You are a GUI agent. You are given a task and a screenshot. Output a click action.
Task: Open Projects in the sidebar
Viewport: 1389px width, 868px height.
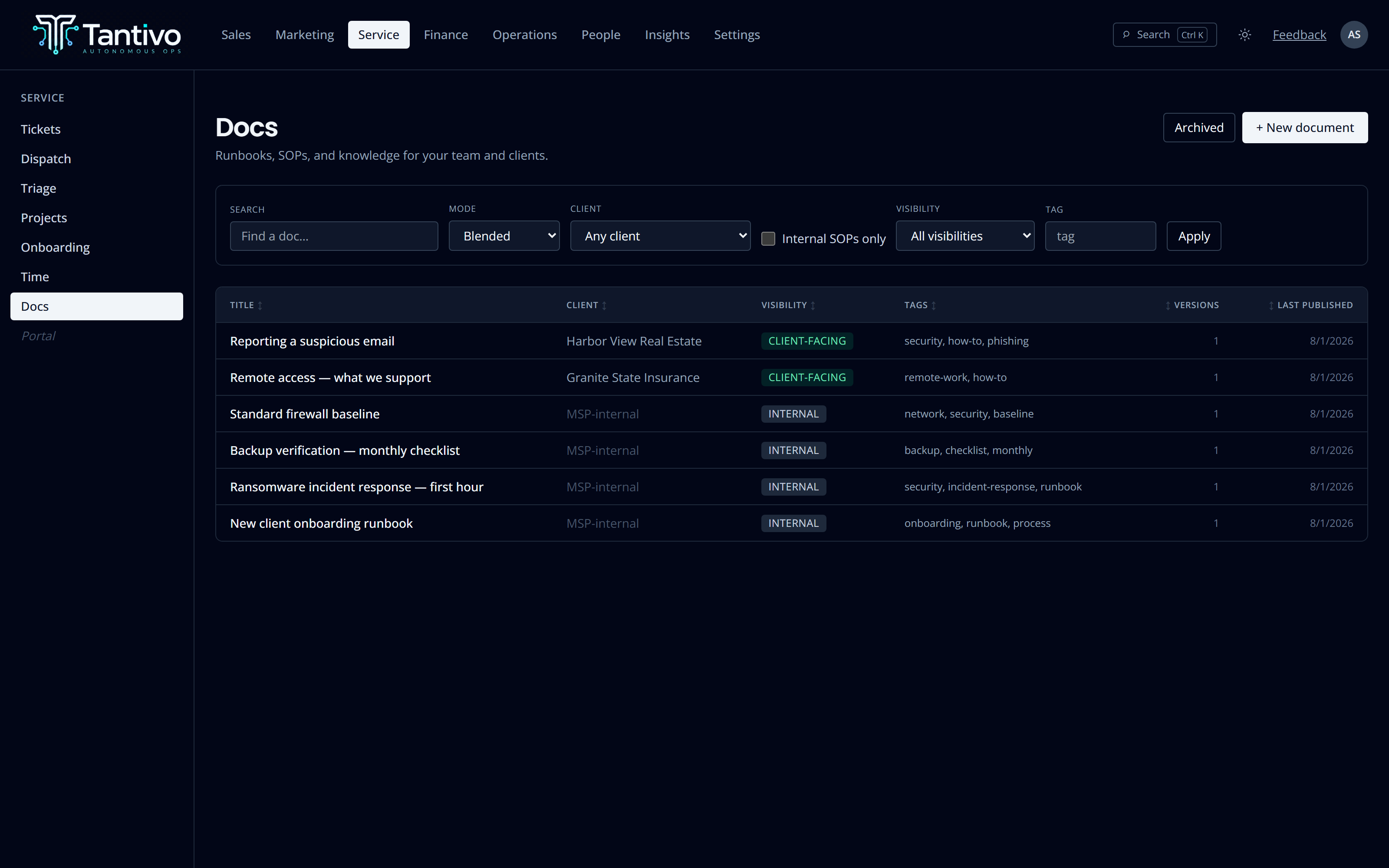96,217
